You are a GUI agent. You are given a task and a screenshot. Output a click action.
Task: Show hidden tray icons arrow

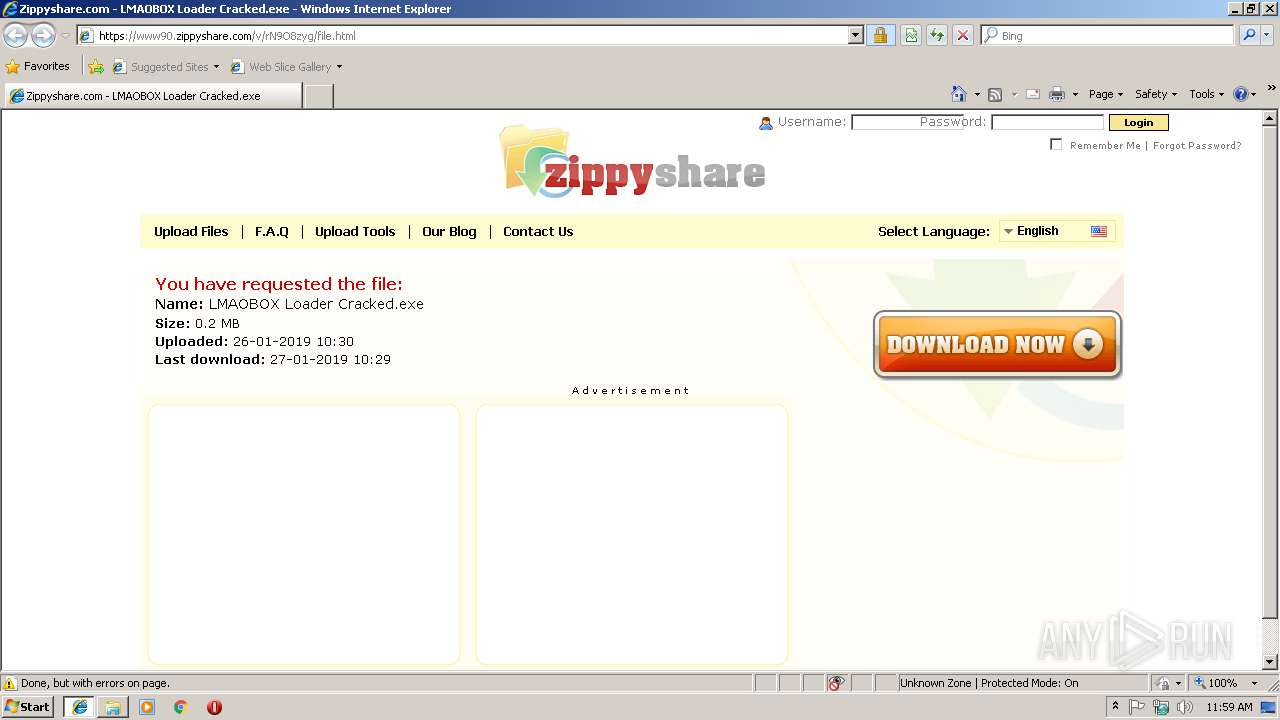pos(1116,706)
